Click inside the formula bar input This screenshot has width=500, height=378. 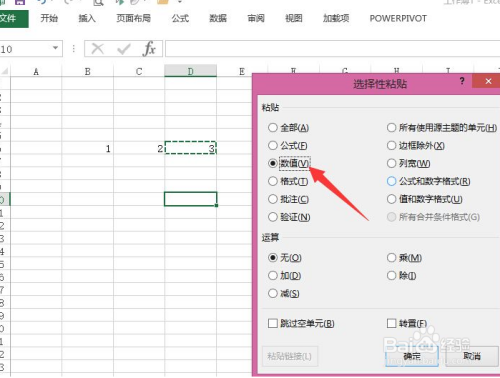pos(332,49)
